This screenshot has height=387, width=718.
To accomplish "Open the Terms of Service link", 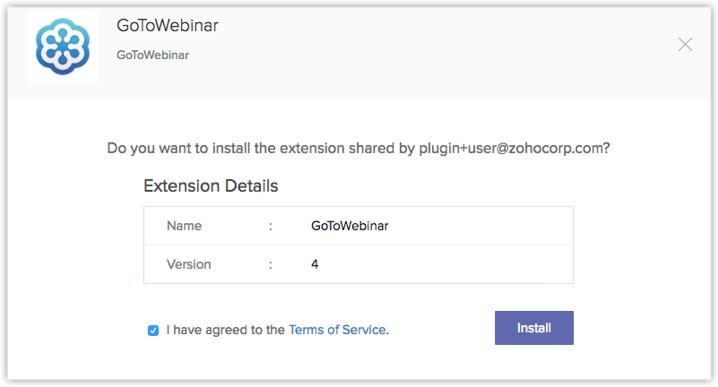I will point(337,330).
